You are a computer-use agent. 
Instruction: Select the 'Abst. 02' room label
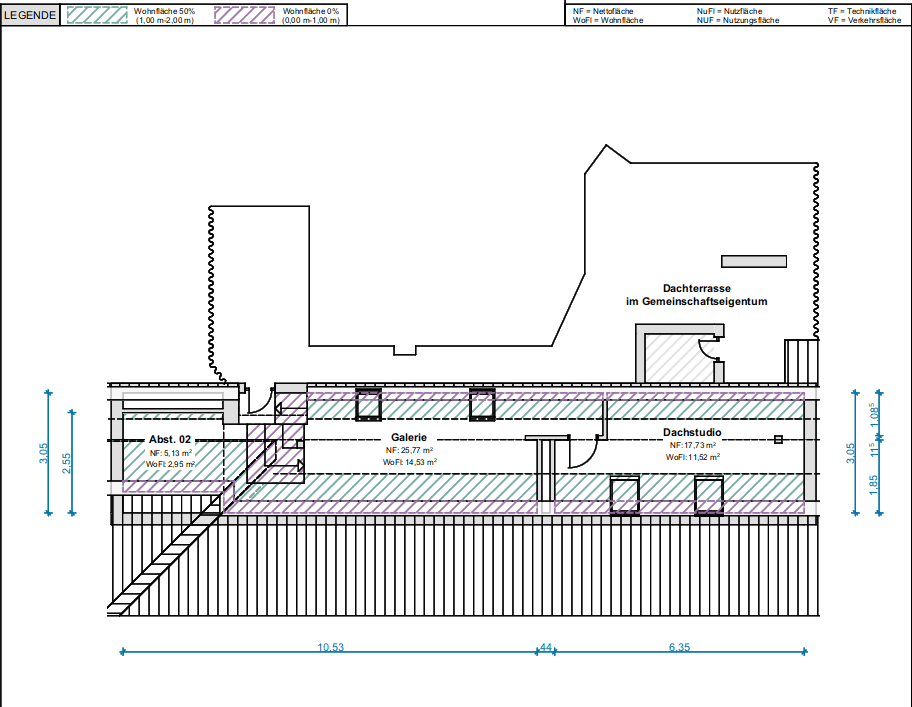tap(170, 440)
